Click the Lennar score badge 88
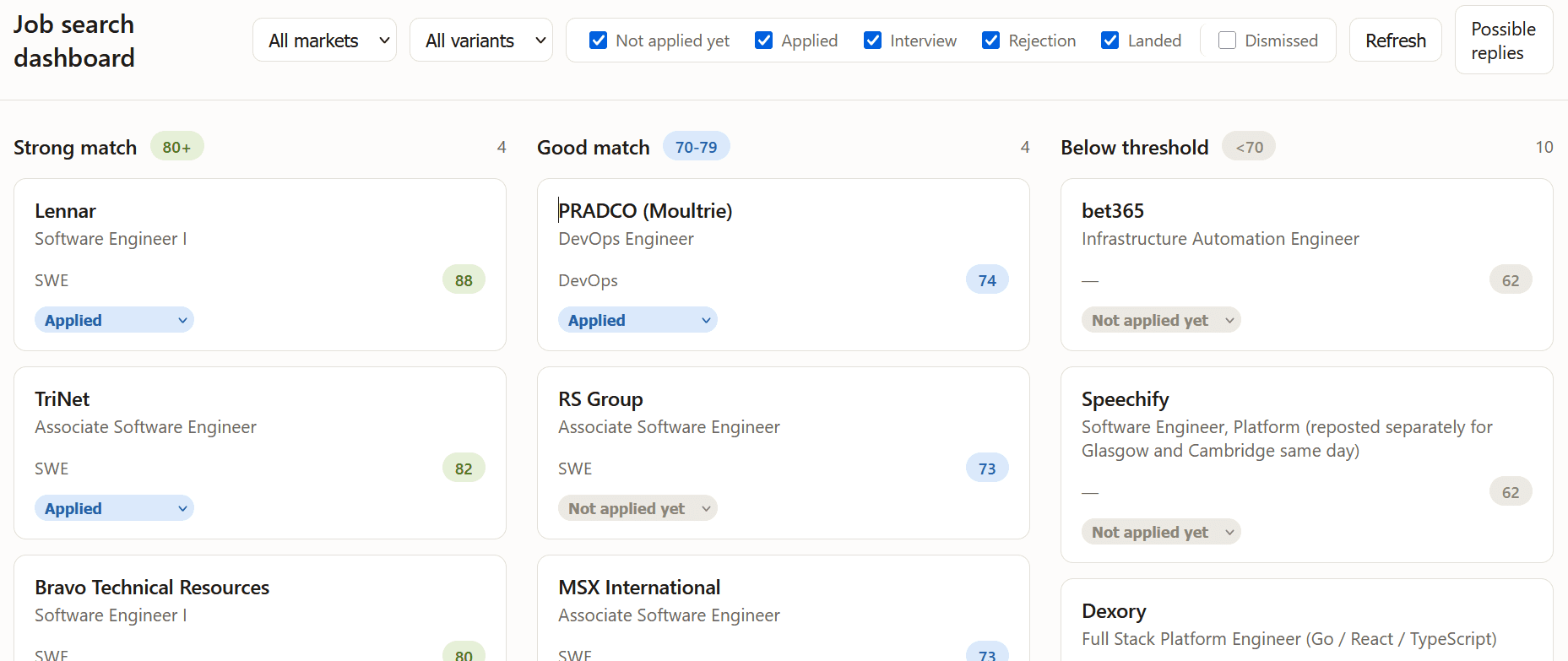 click(464, 280)
